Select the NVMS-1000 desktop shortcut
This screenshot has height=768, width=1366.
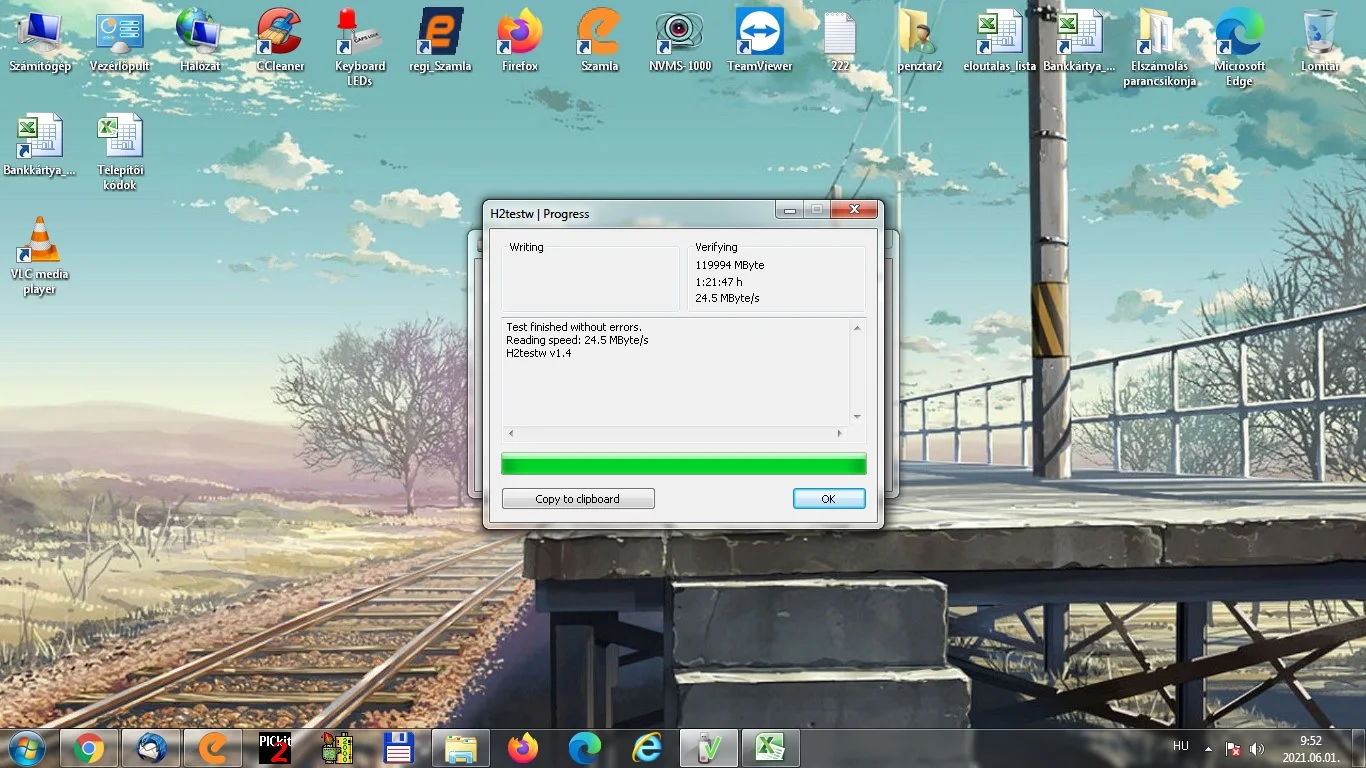click(680, 41)
